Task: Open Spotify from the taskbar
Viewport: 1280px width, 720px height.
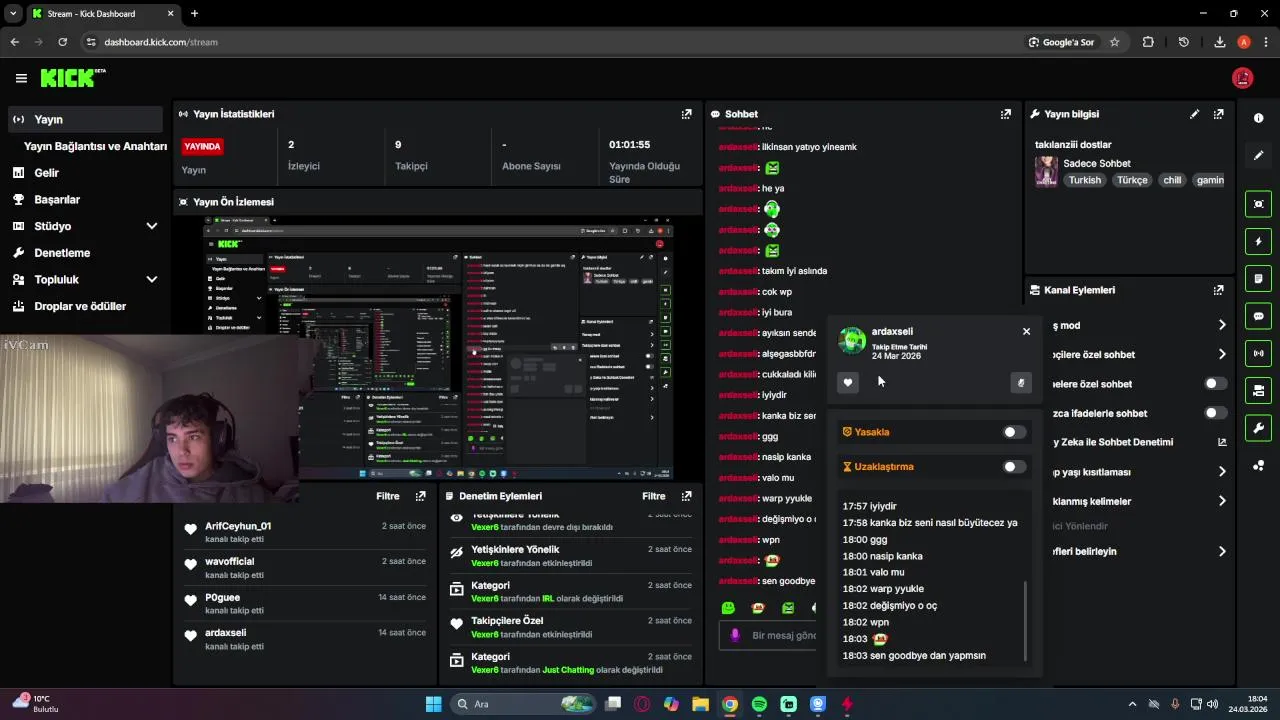Action: tap(759, 704)
